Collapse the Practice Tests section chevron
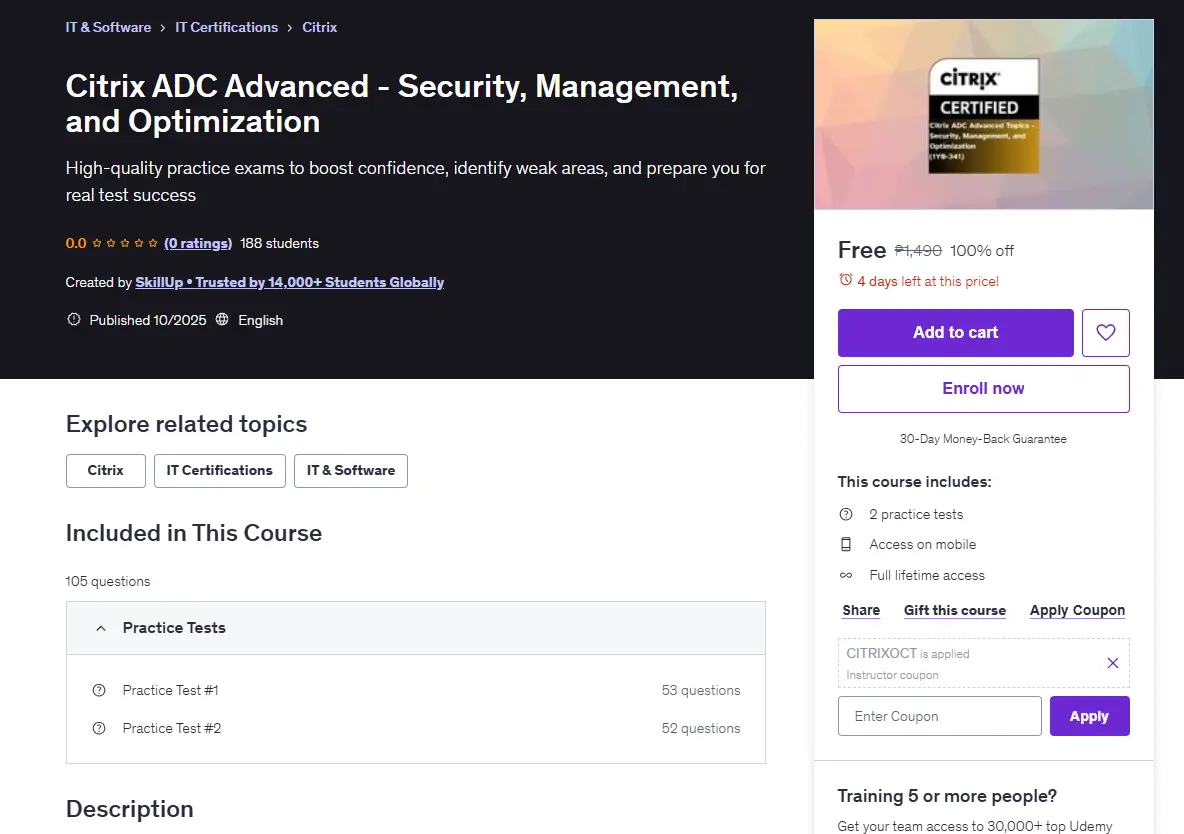Image resolution: width=1184 pixels, height=834 pixels. pyautogui.click(x=100, y=628)
